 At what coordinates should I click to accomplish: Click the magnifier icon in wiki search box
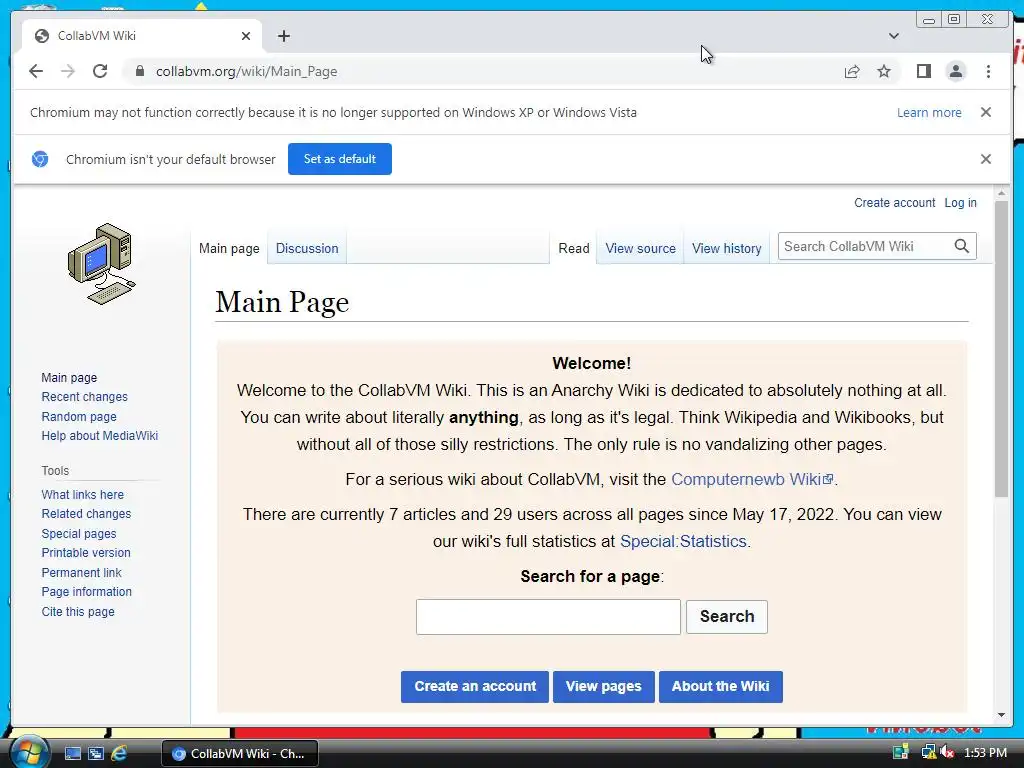click(961, 246)
